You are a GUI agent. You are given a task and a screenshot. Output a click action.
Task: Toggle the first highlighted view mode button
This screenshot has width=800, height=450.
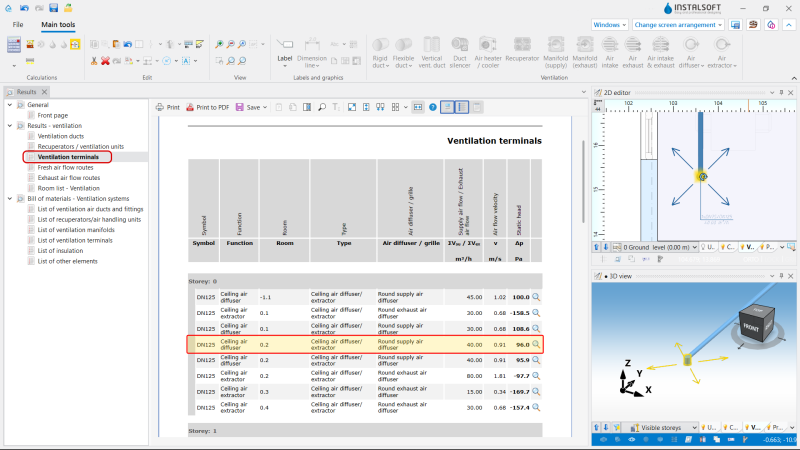click(x=447, y=107)
